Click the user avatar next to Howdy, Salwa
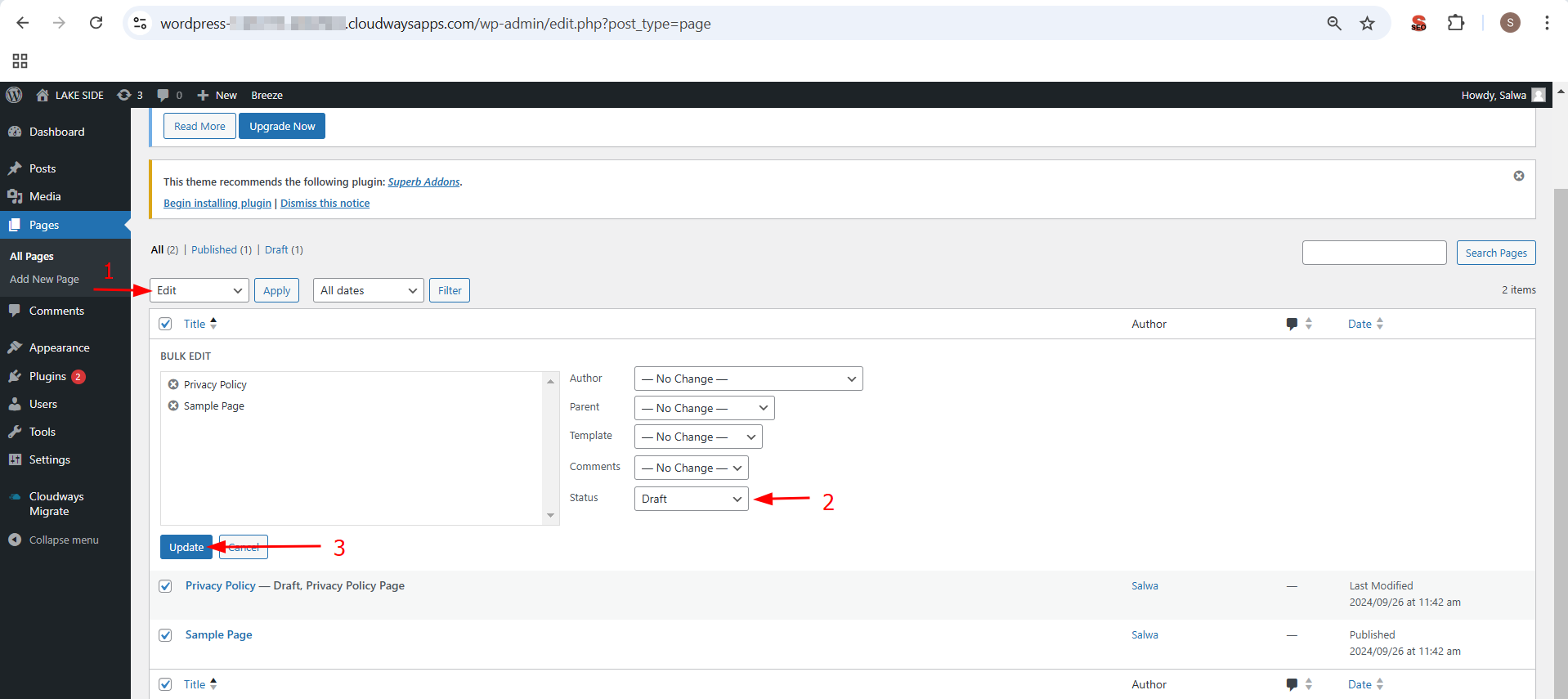The image size is (1568, 699). click(1539, 95)
